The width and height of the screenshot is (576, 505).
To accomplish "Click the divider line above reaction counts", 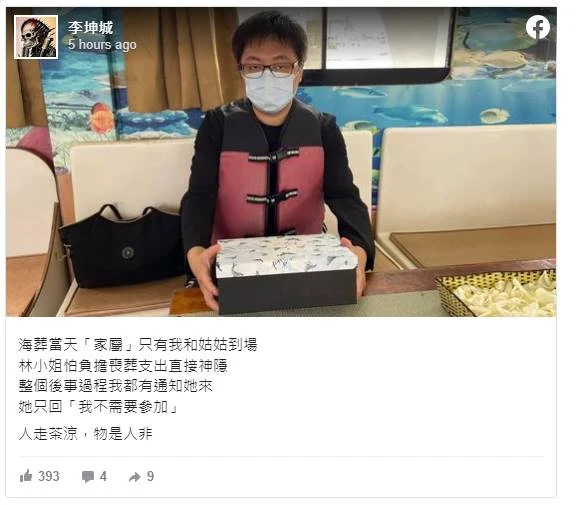I will pos(281,457).
